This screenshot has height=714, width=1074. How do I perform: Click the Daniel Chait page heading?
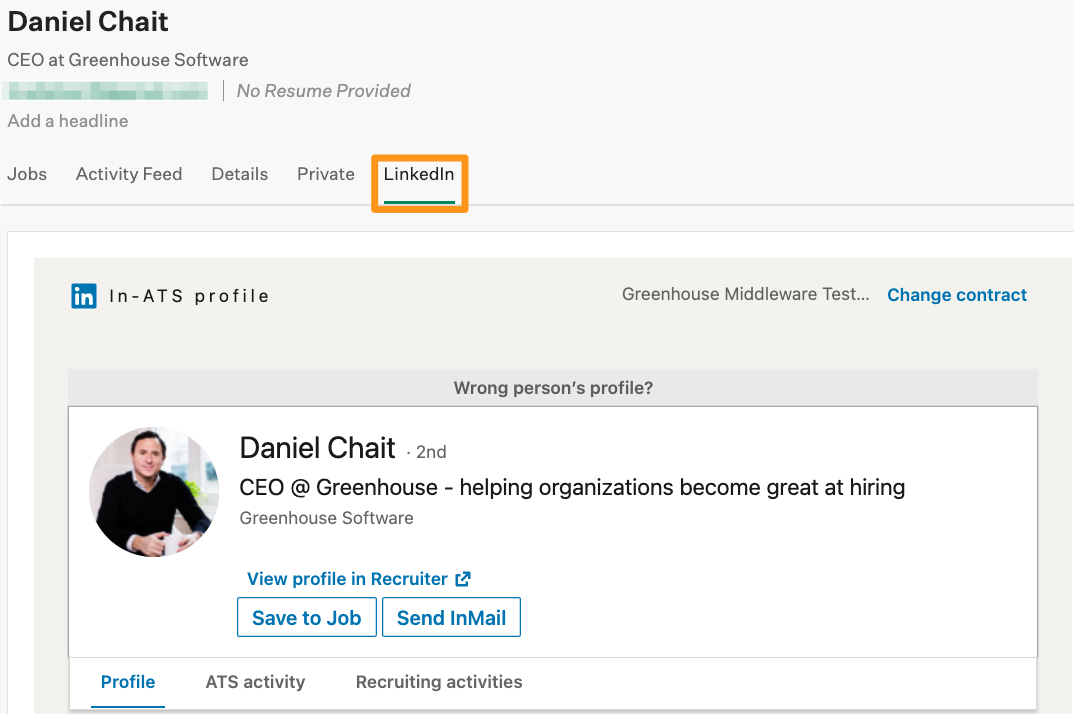point(88,22)
